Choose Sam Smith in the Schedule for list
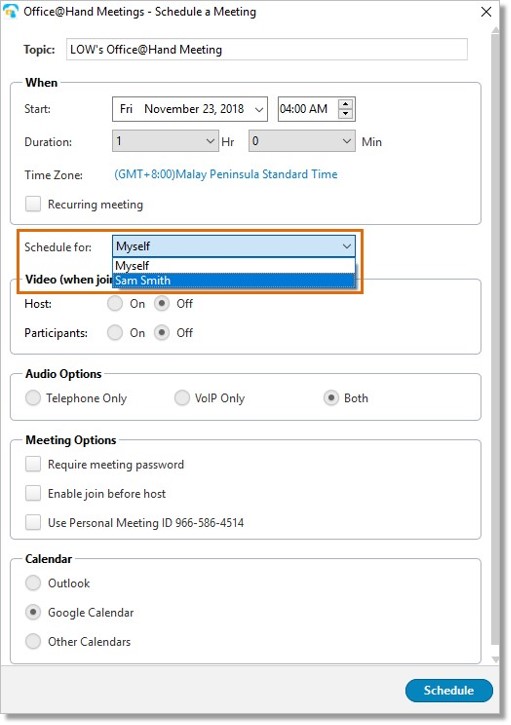Viewport: 511px width, 725px height. [x=234, y=281]
